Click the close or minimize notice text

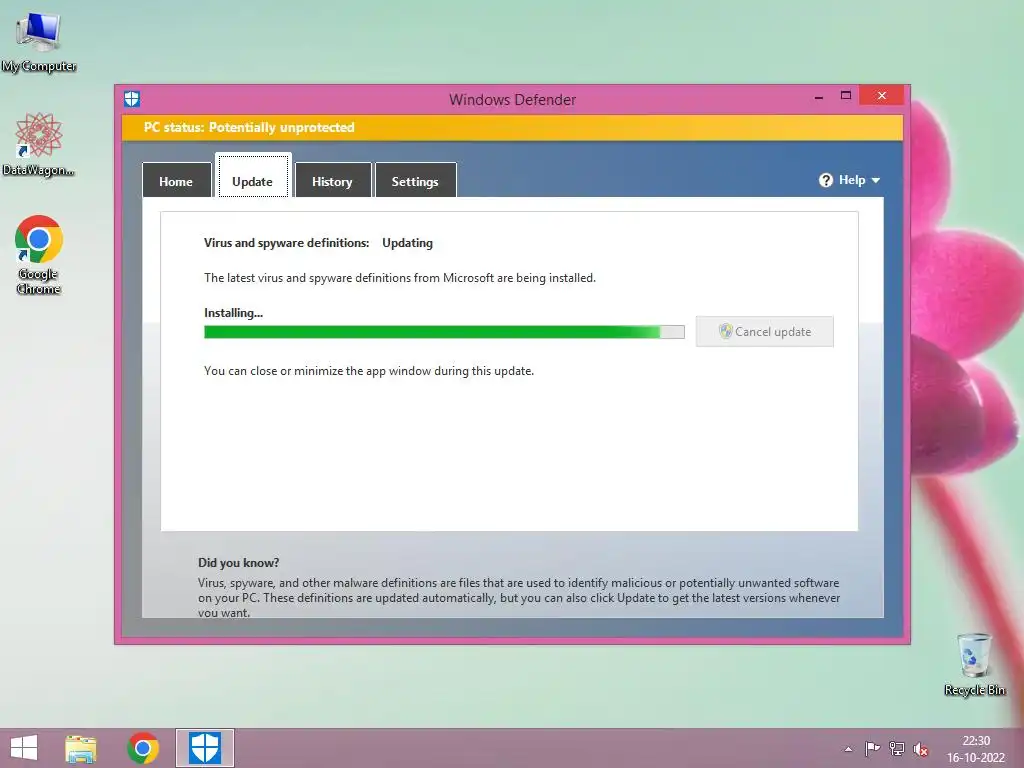369,371
